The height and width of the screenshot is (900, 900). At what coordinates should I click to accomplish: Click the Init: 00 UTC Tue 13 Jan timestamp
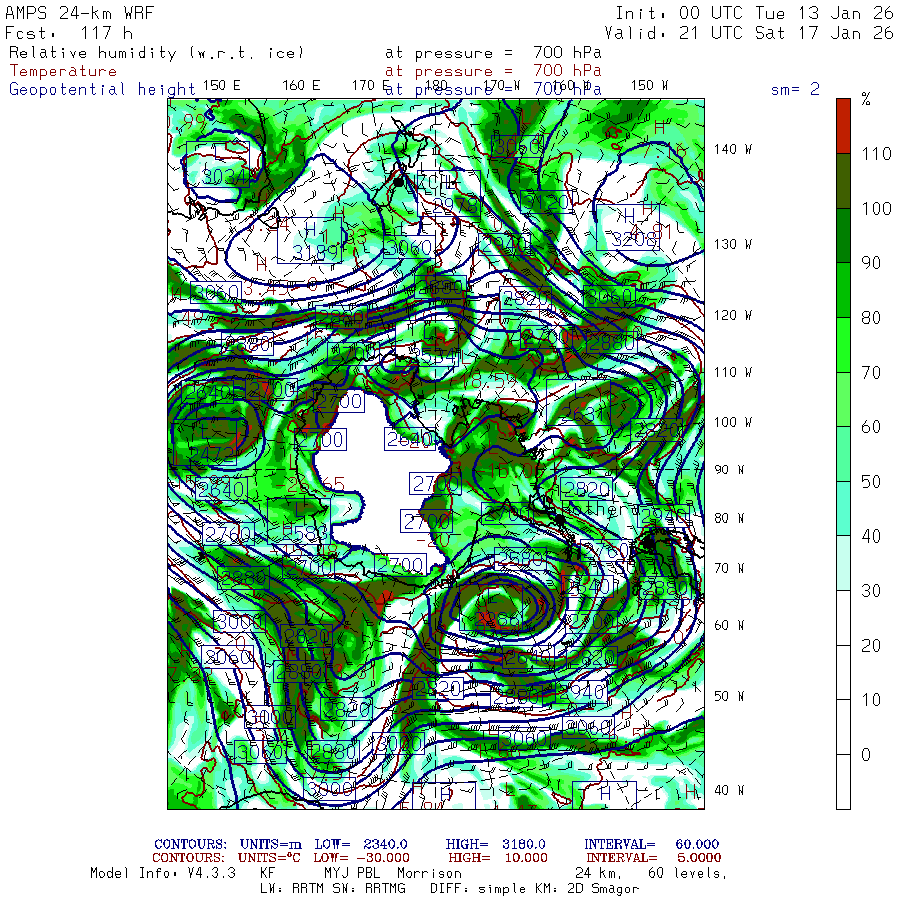754,13
